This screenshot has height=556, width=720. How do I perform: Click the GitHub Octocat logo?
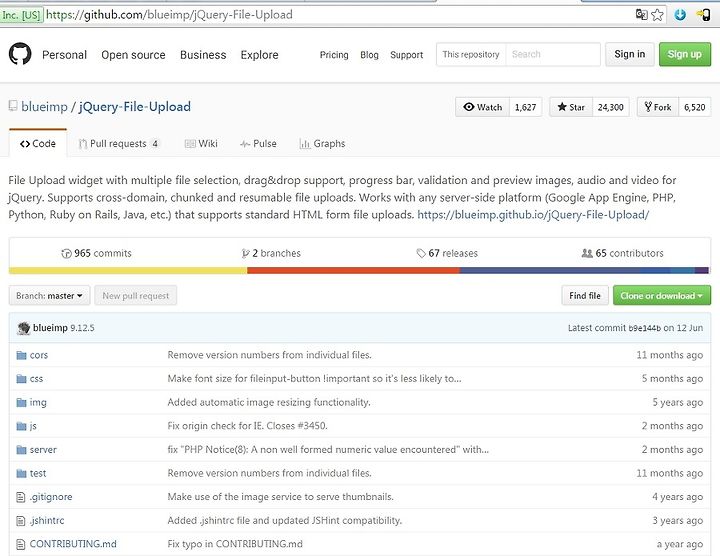pos(20,54)
